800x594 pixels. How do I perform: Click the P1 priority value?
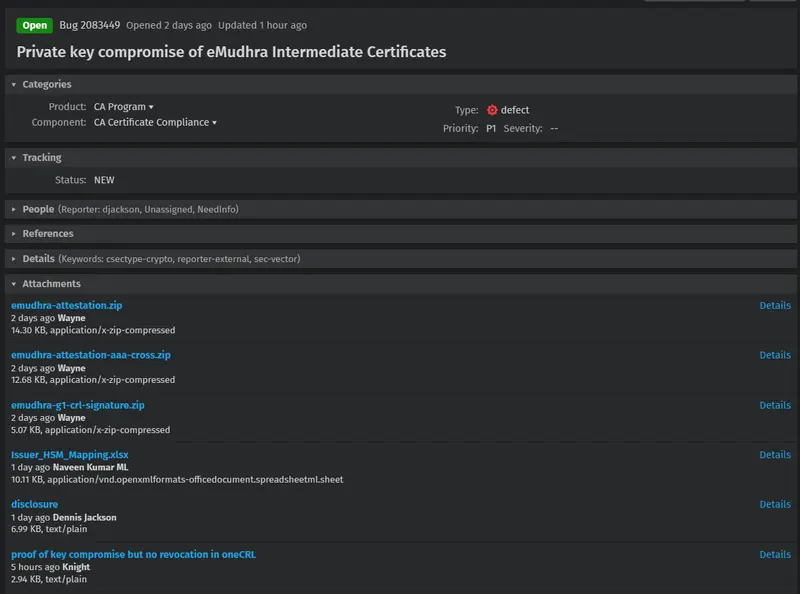pos(491,129)
